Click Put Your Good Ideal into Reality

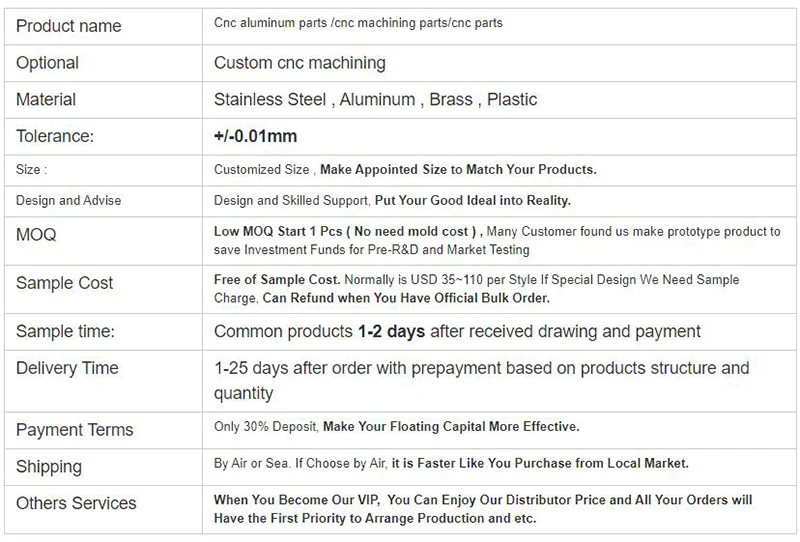pyautogui.click(x=472, y=200)
